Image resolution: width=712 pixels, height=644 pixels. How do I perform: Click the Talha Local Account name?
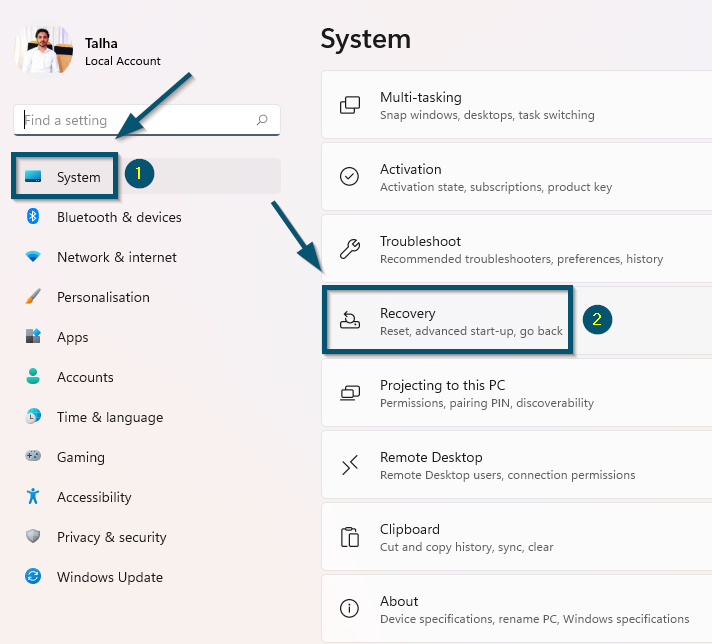click(123, 52)
